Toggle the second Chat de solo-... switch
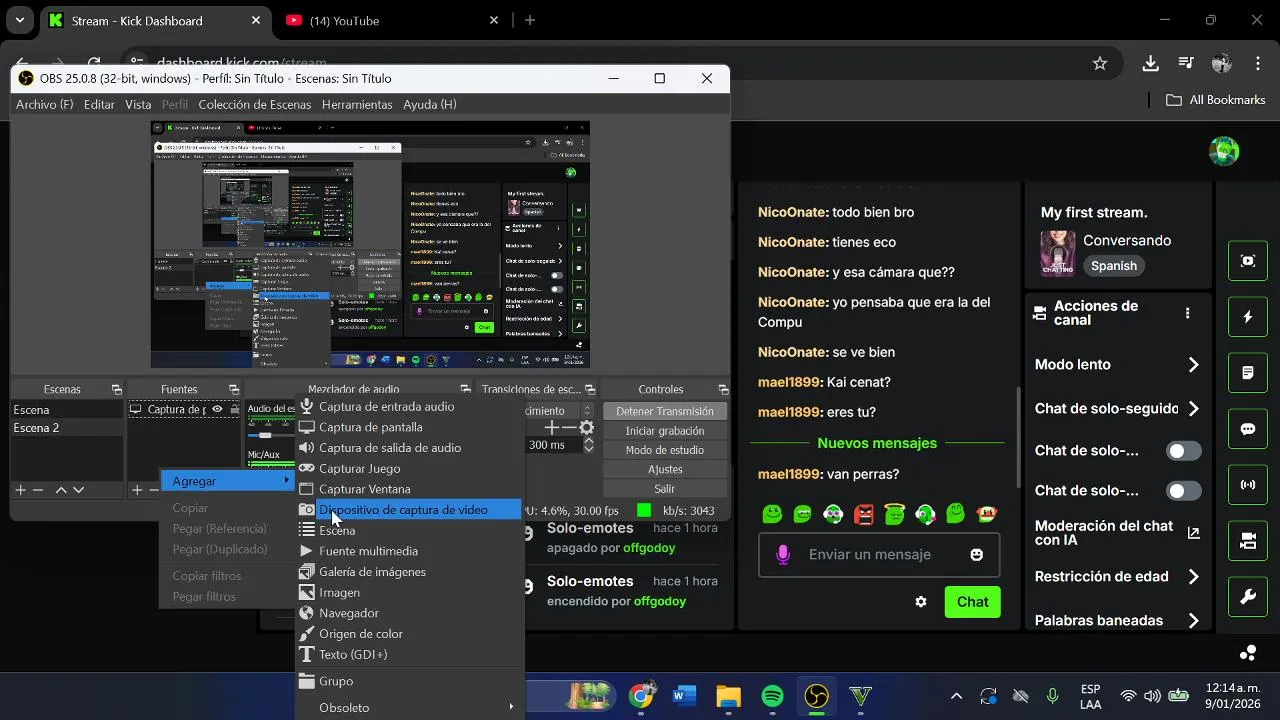The width and height of the screenshot is (1280, 720). click(x=1184, y=491)
